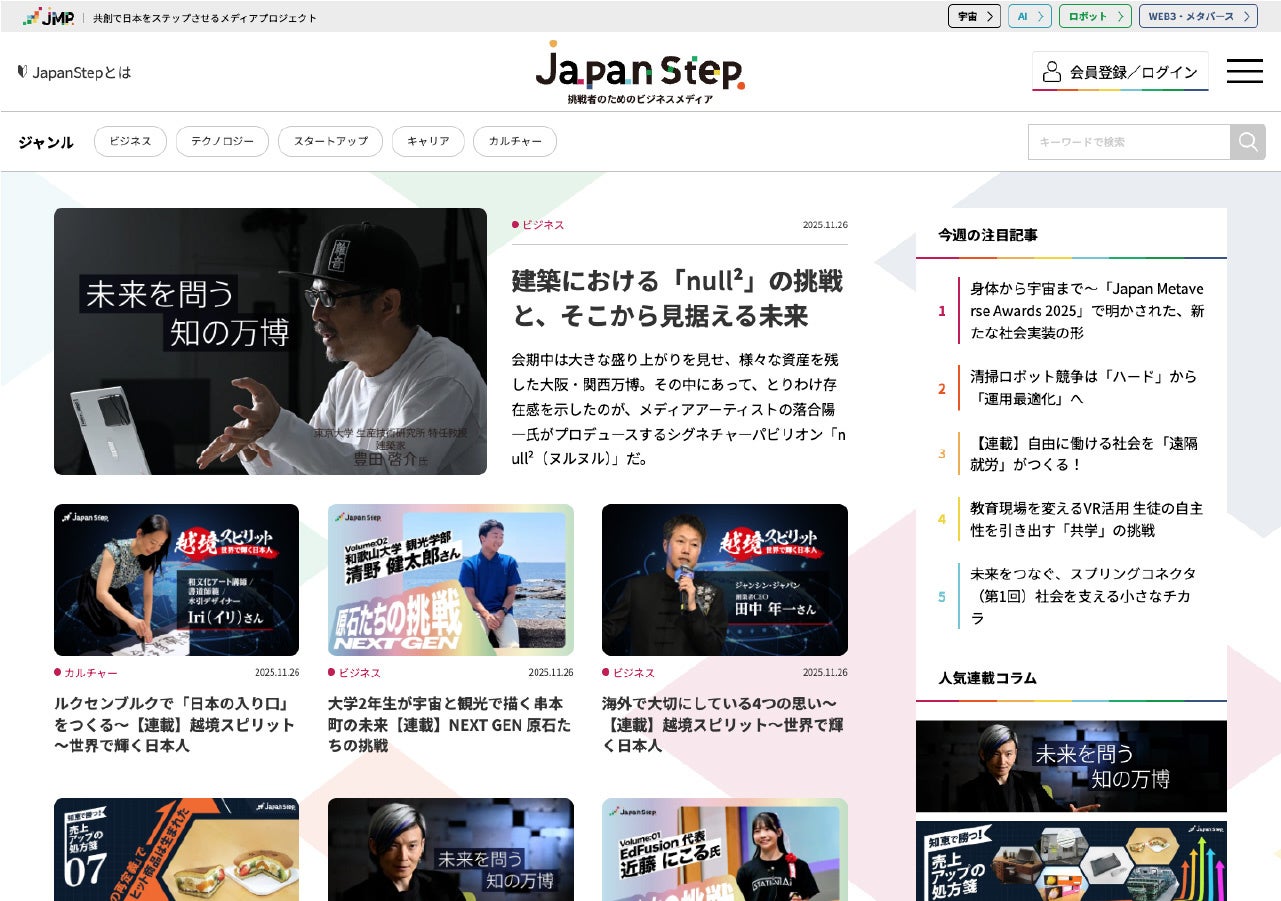Open ranked article about 清掃ロボット競争

pos(1083,387)
